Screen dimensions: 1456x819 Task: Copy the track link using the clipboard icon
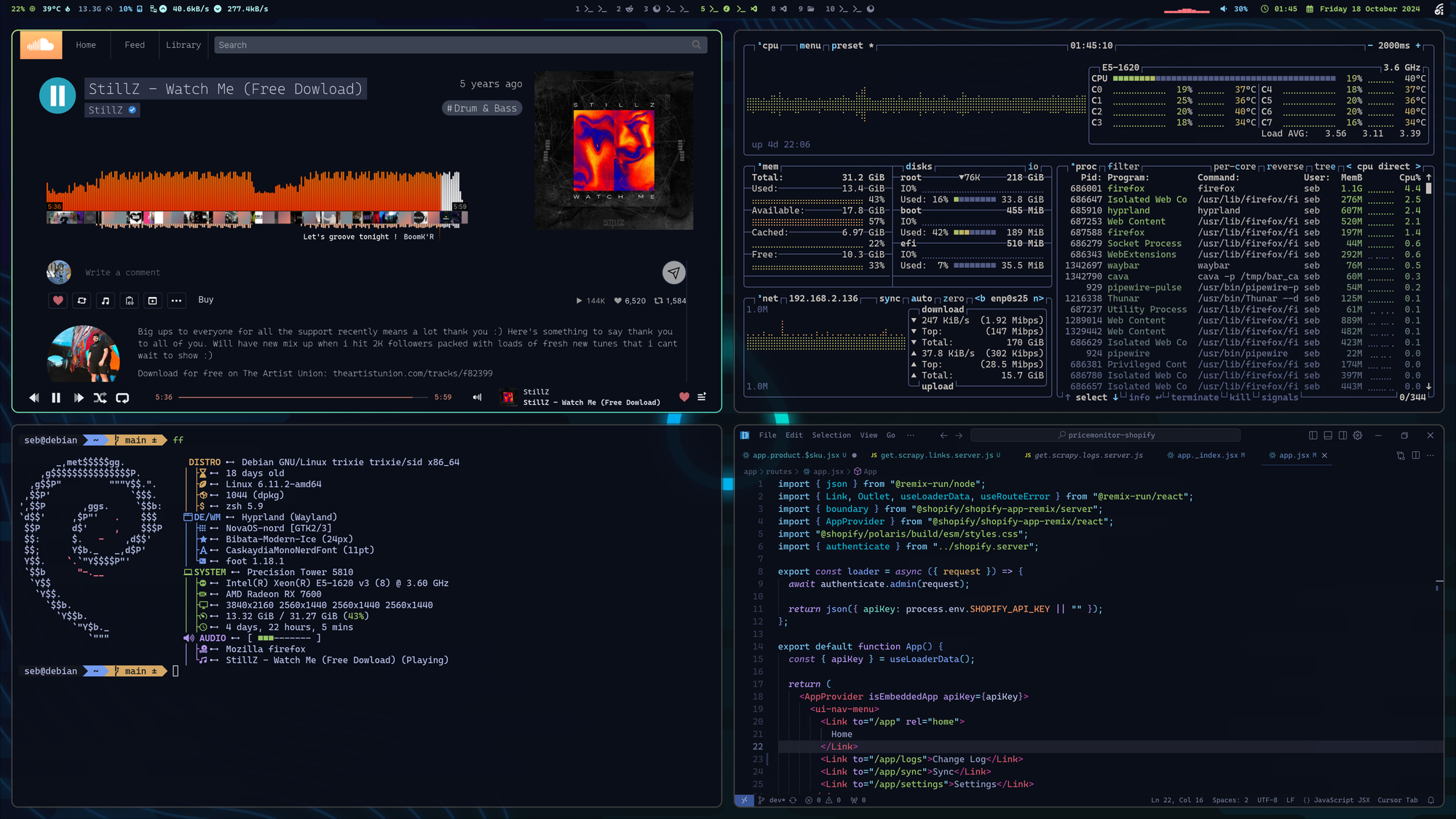[x=130, y=300]
